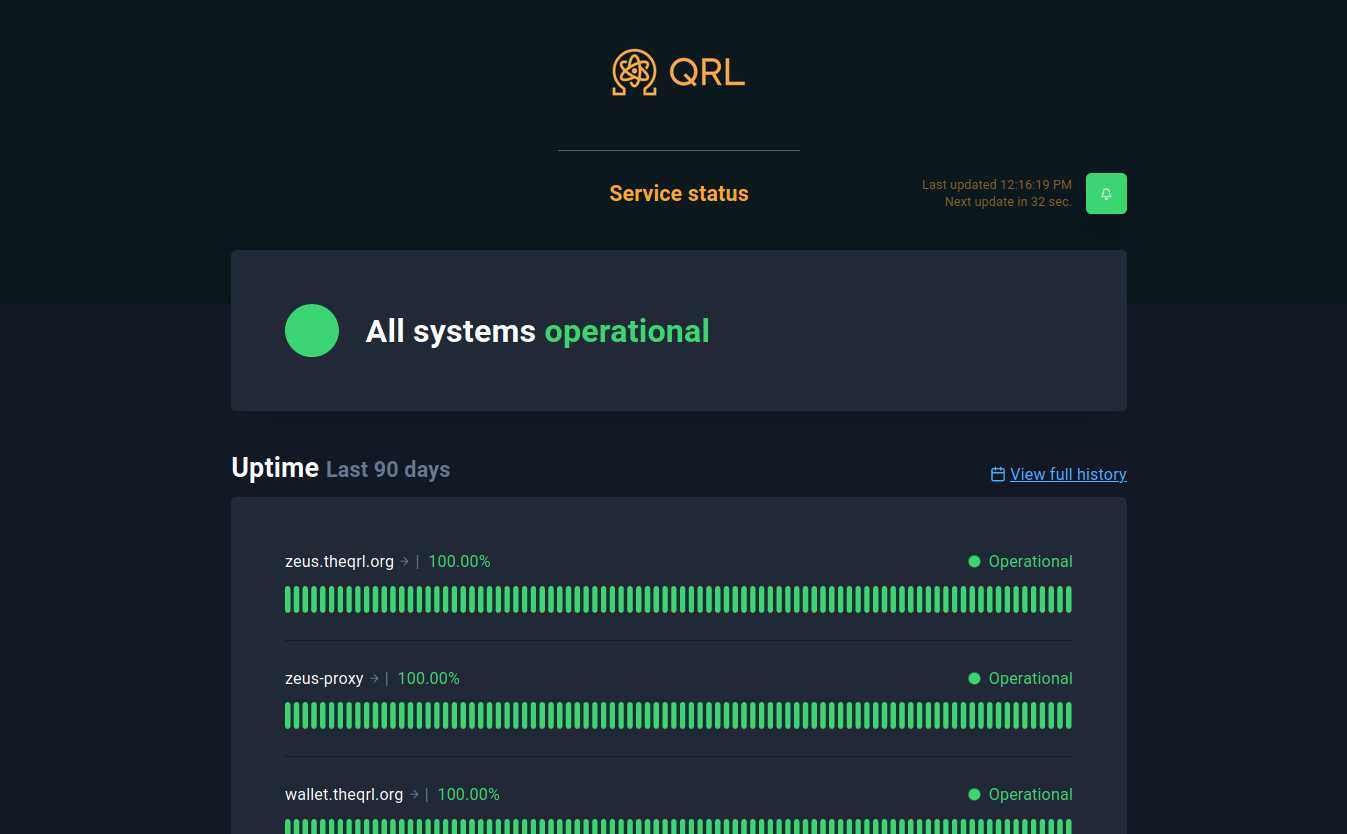Open the wallet.theqrl.org monitor link

344,794
